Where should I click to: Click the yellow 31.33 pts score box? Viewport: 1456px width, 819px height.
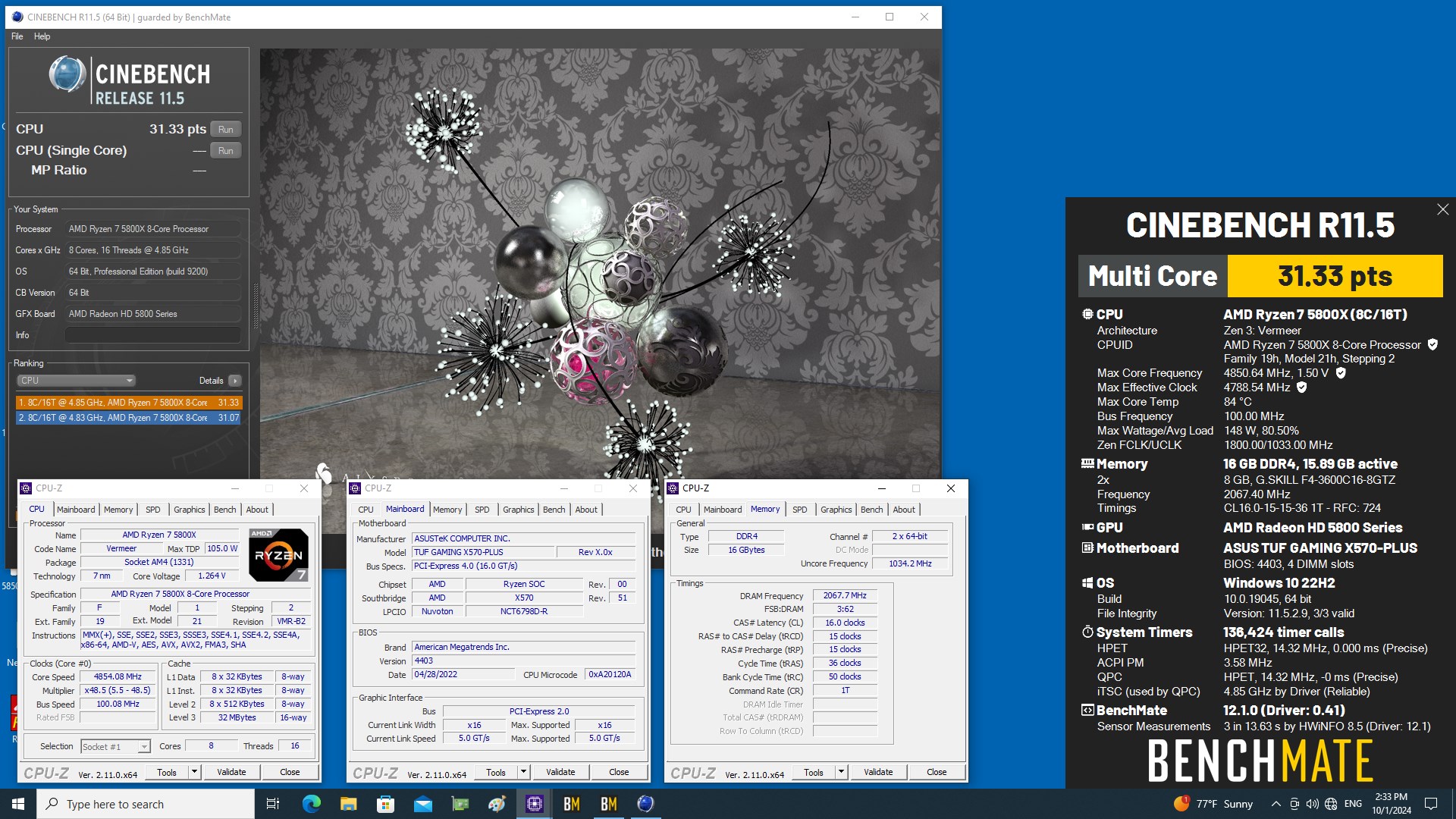tap(1335, 276)
